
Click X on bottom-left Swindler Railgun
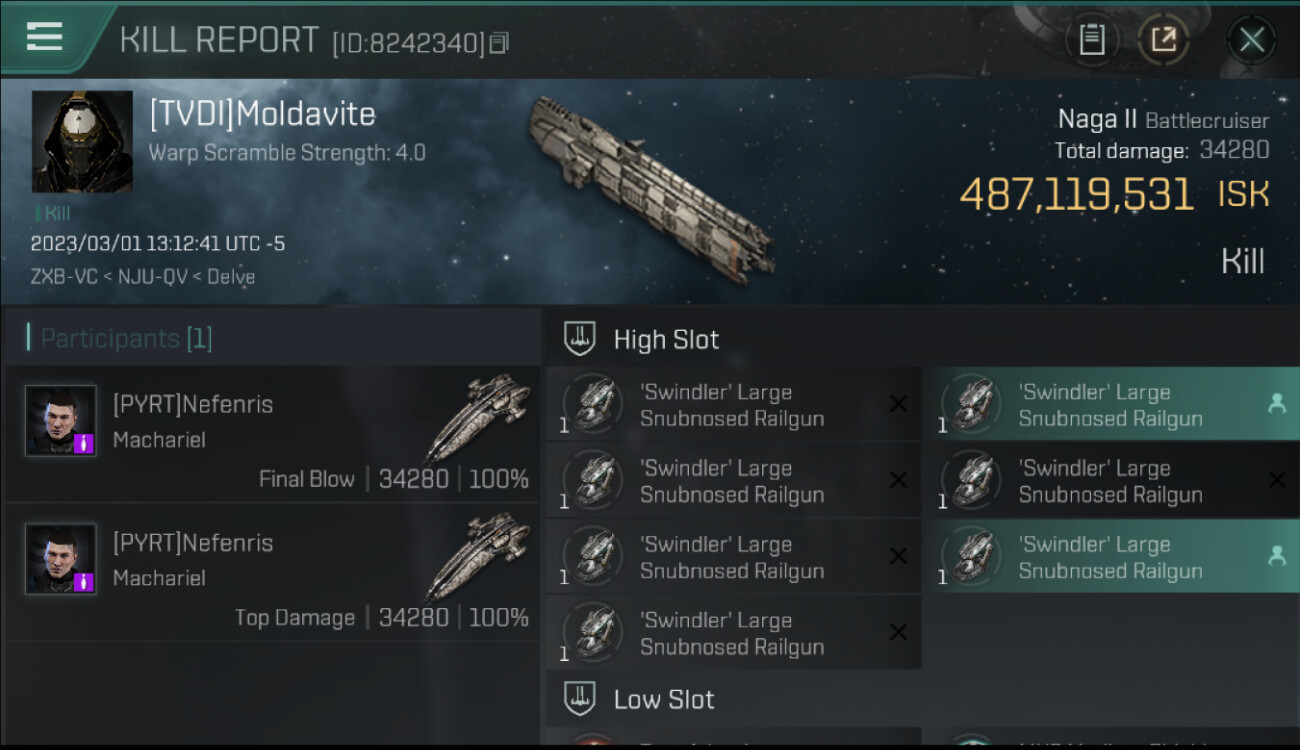point(898,632)
